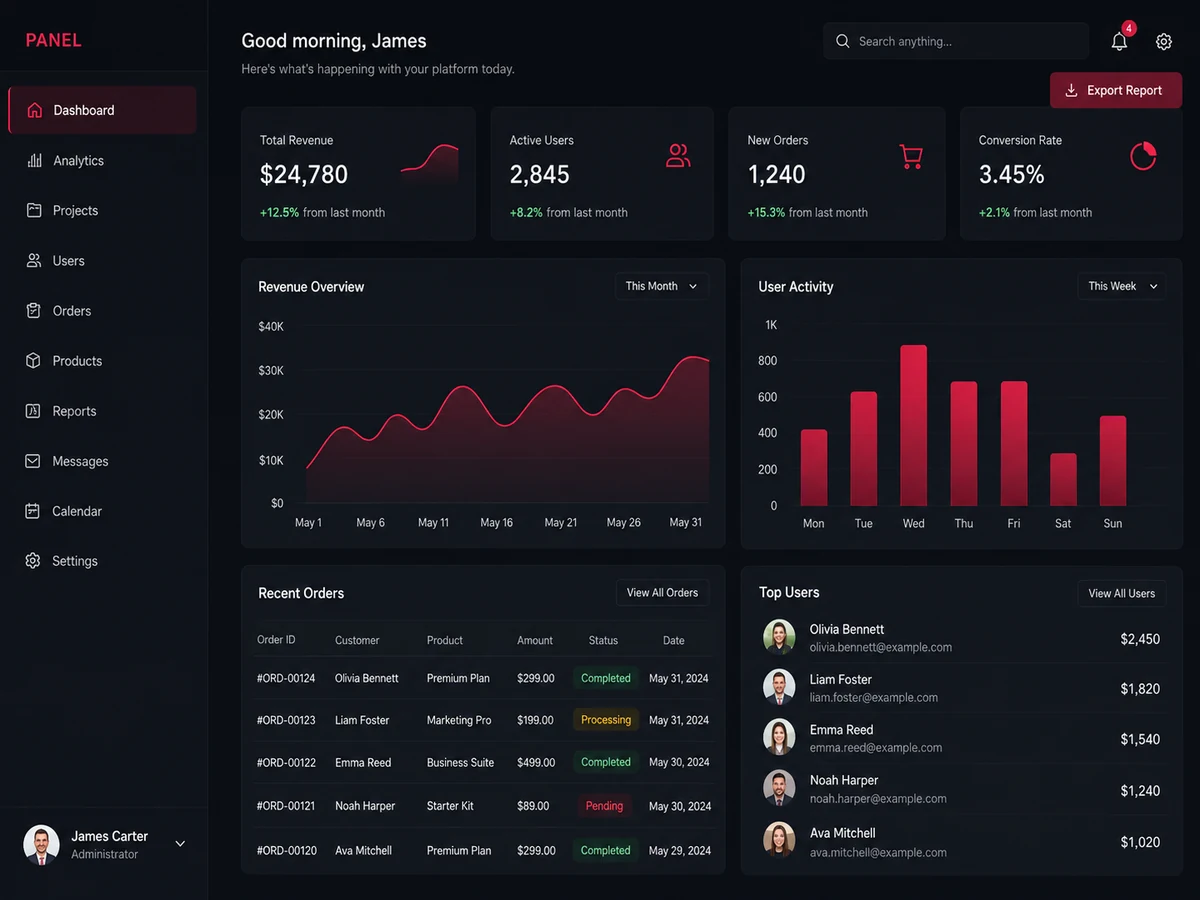The width and height of the screenshot is (1200, 900).
Task: Open notifications bell with badge 4
Action: (1120, 40)
